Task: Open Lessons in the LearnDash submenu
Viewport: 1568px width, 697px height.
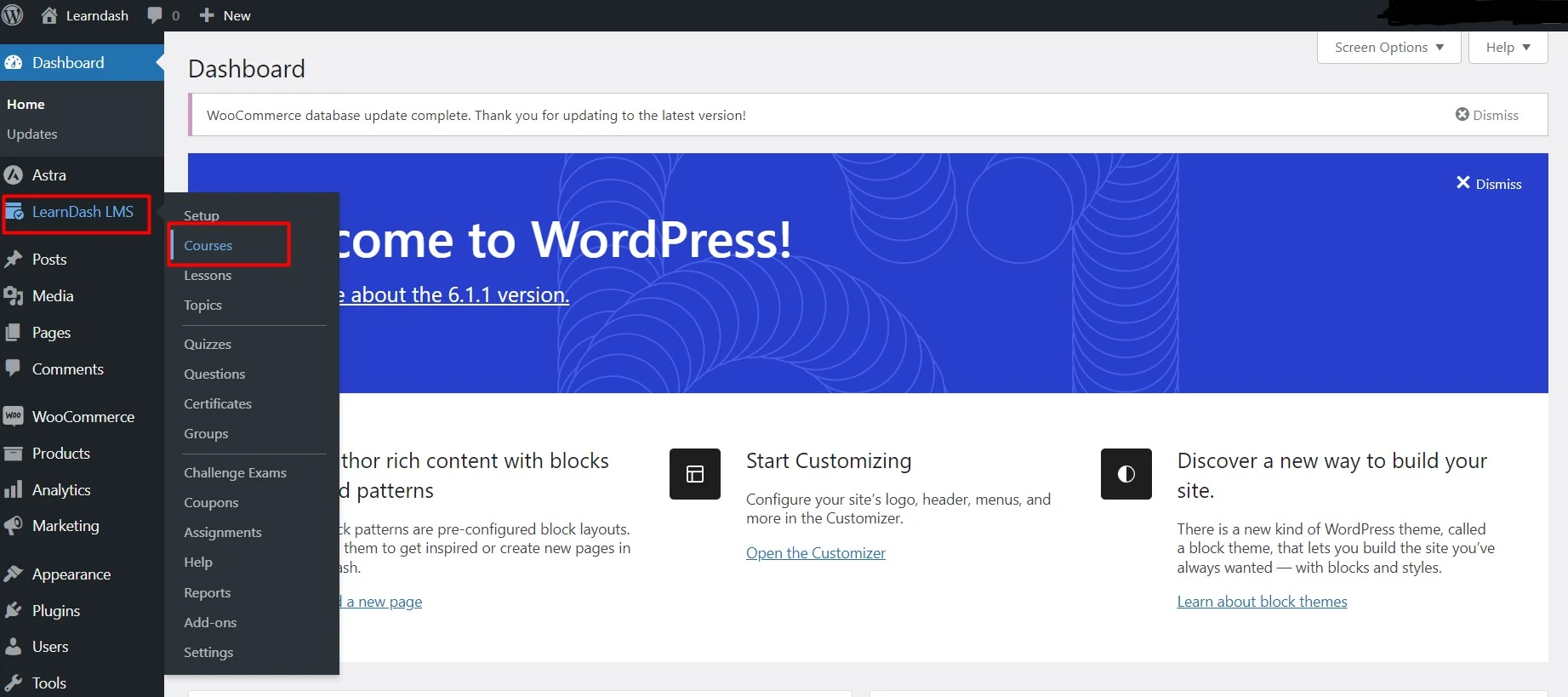Action: click(x=208, y=275)
